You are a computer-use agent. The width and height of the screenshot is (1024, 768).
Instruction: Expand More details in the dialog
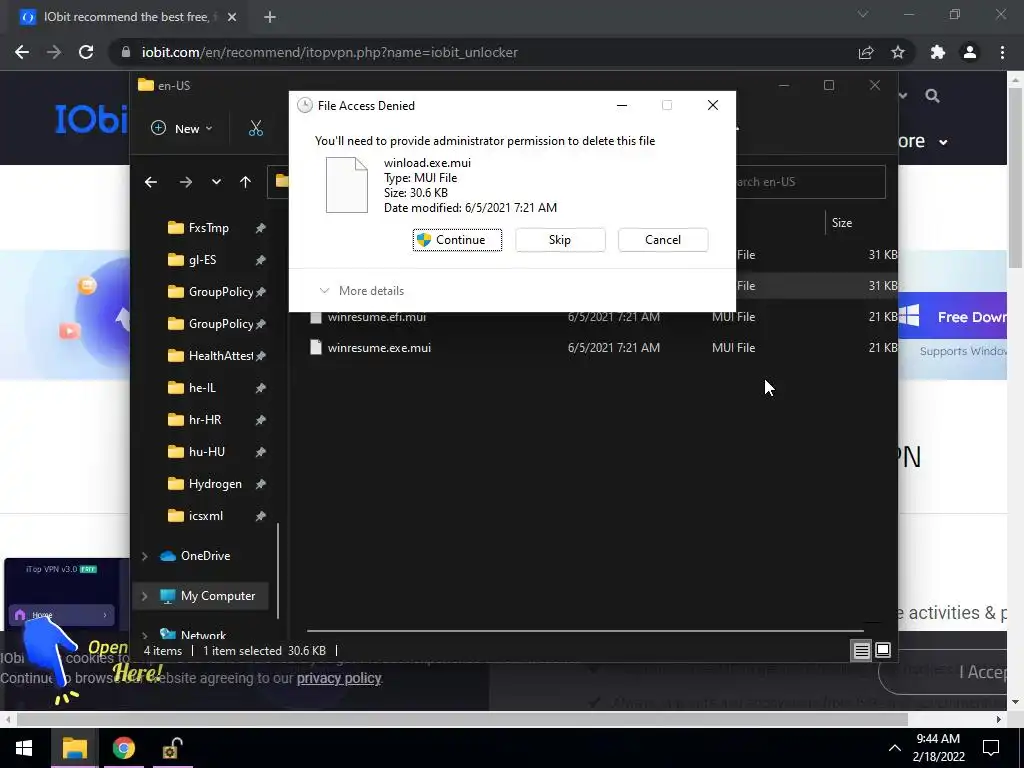click(x=361, y=291)
